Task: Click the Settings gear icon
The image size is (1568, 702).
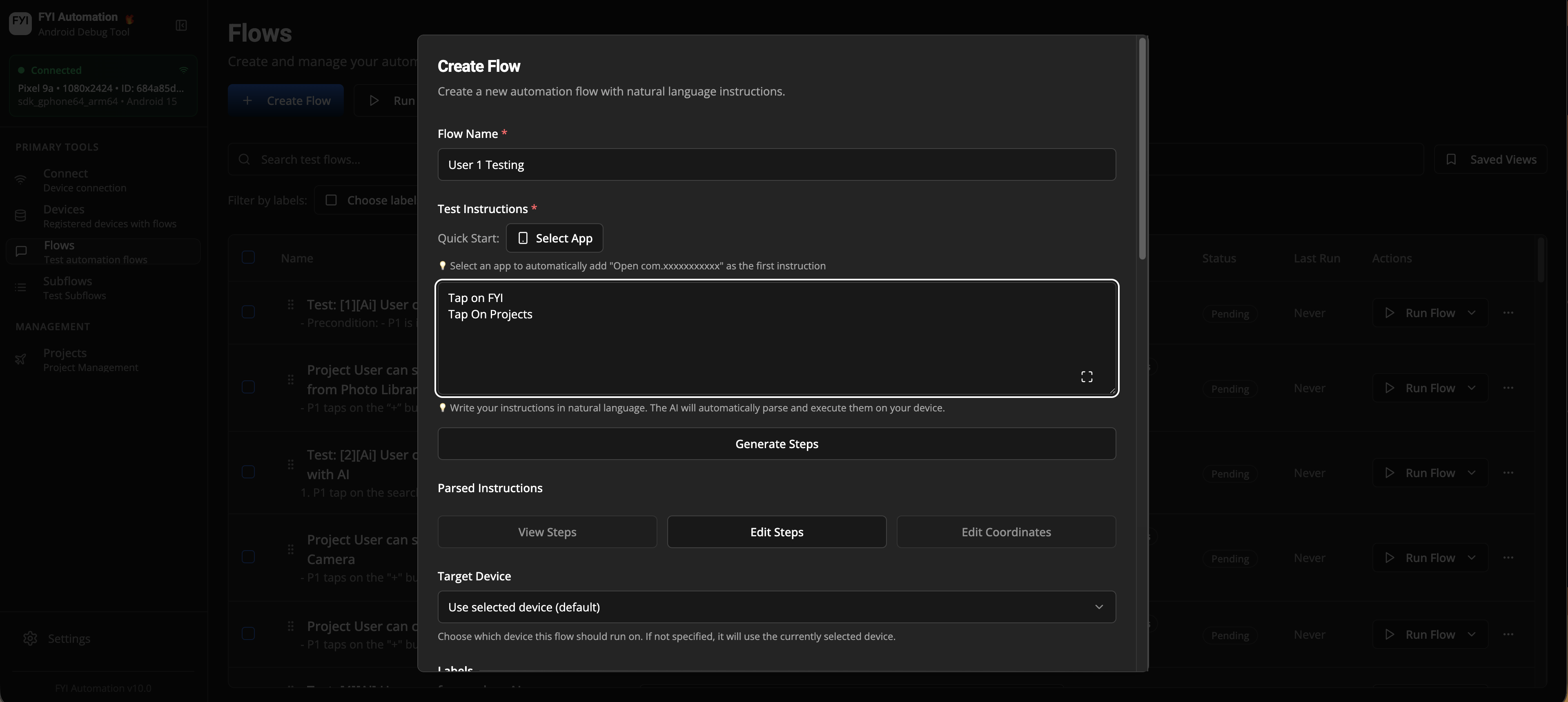Action: 30,638
